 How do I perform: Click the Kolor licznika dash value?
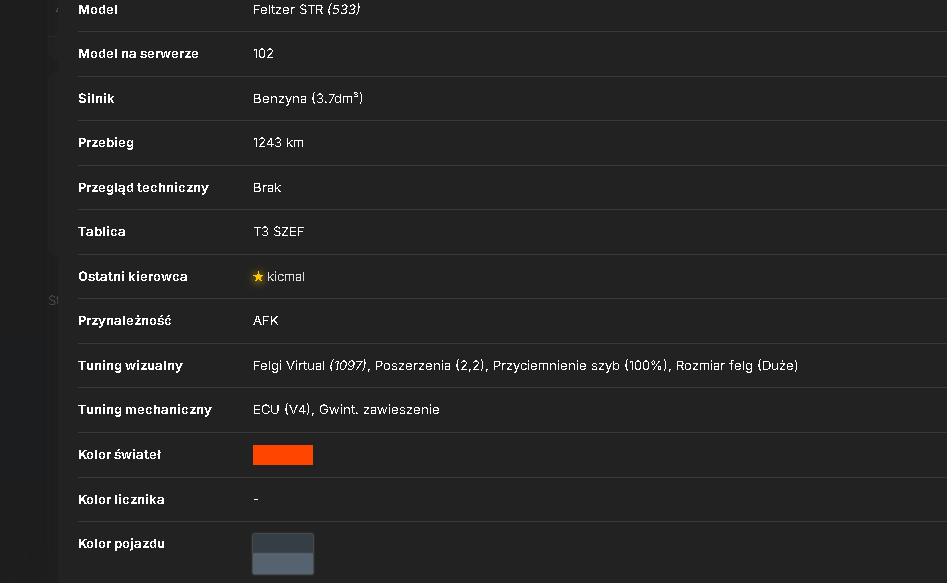click(x=256, y=499)
